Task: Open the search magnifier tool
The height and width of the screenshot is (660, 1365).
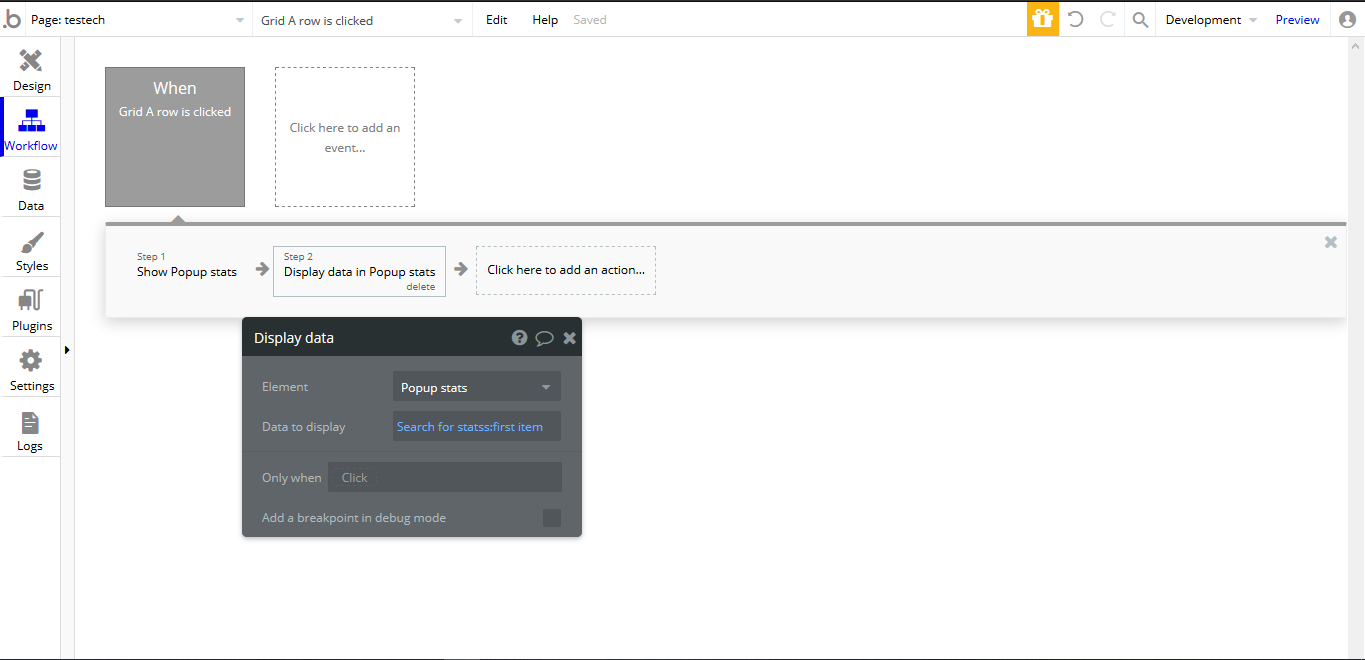Action: [x=1140, y=19]
